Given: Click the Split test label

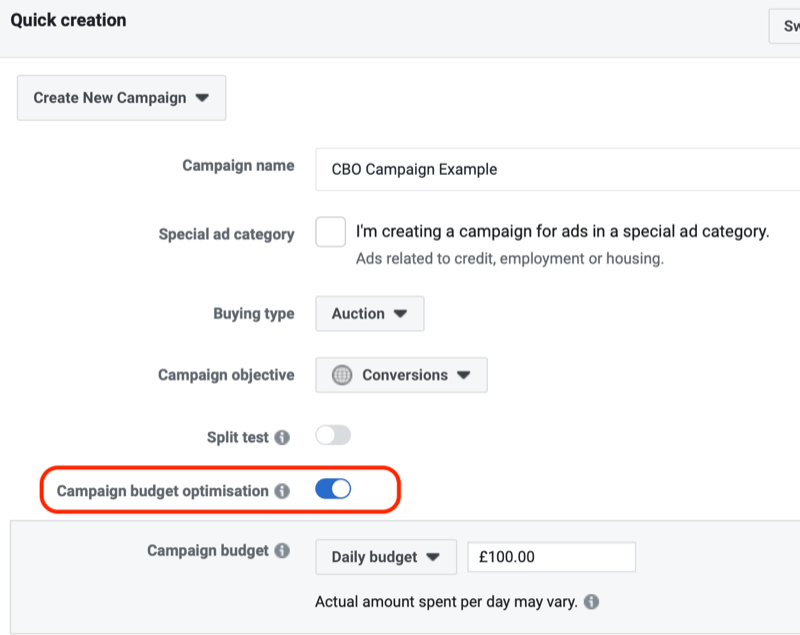Looking at the screenshot, I should pos(238,437).
